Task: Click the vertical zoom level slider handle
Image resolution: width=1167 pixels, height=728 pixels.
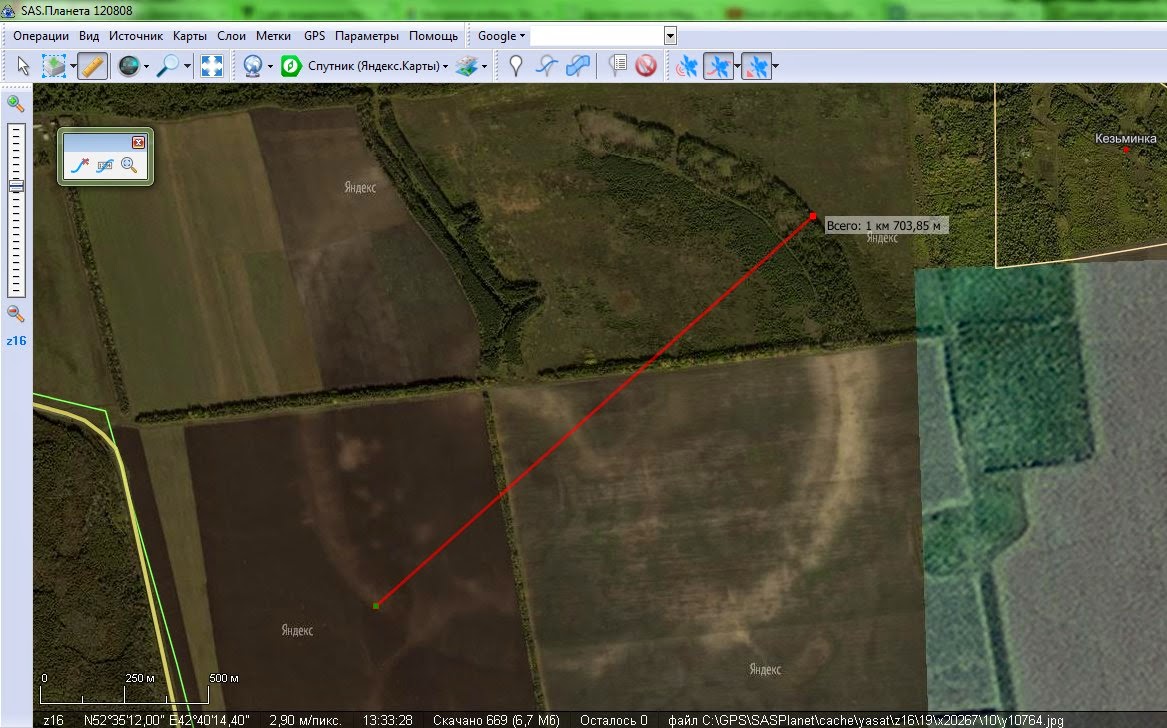Action: 16,186
